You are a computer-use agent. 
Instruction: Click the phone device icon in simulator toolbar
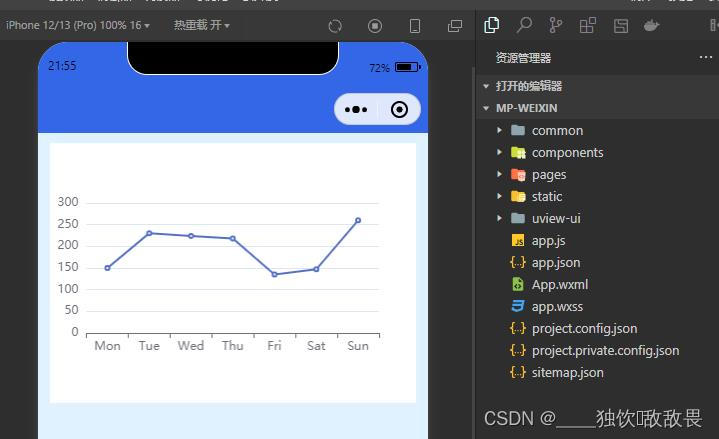(415, 26)
